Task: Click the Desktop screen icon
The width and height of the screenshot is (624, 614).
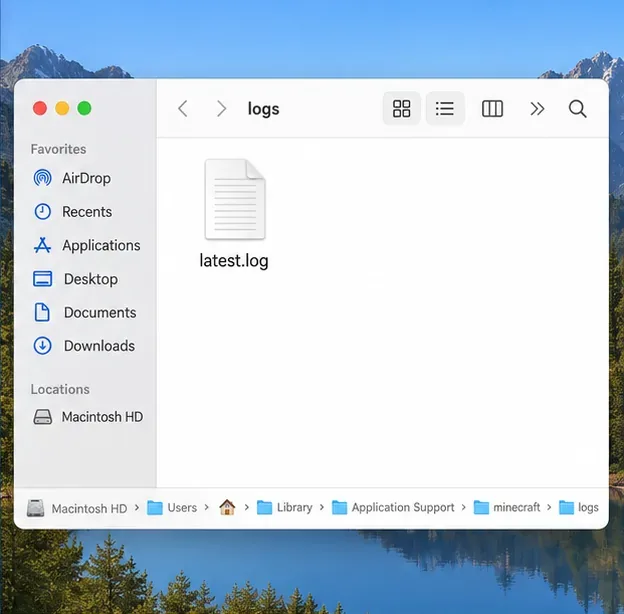Action: (x=42, y=279)
